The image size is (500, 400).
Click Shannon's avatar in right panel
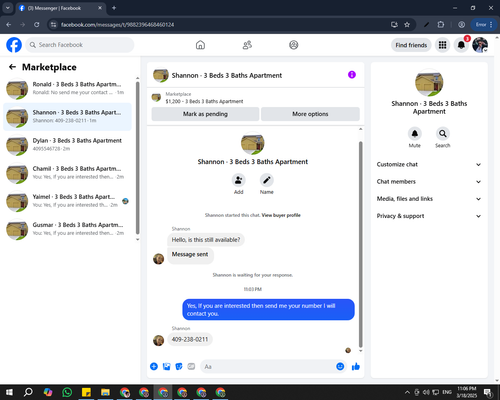tap(429, 83)
